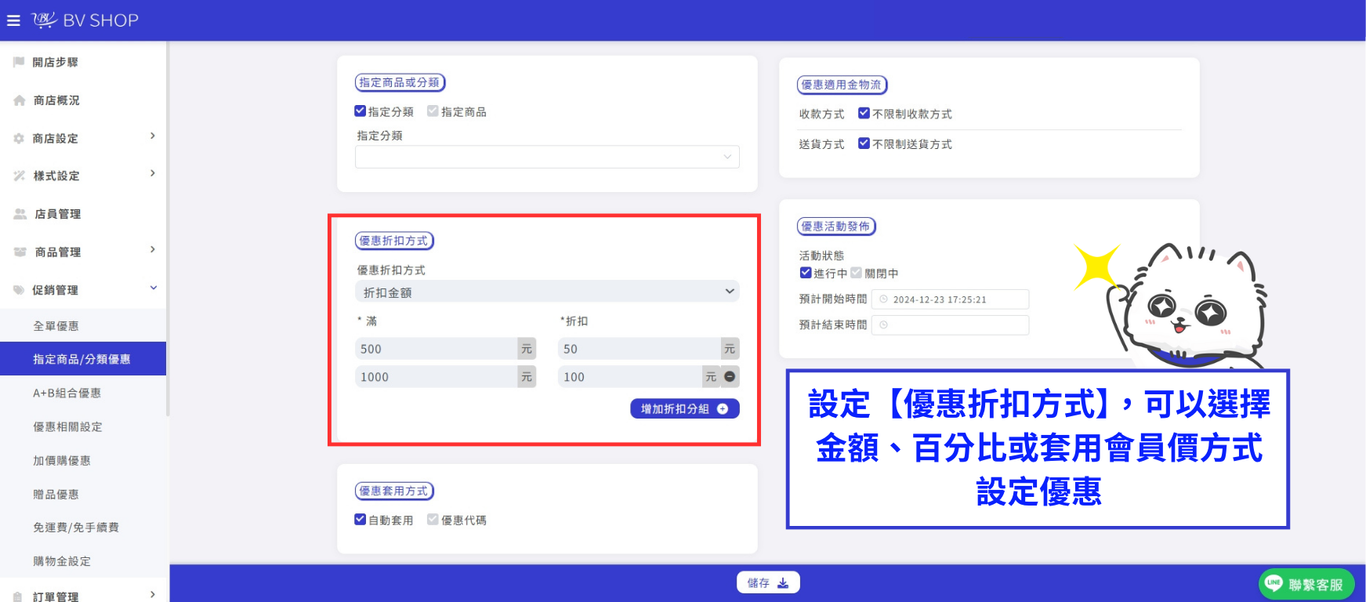Contact support via 聯繫客服 button
Viewport: 1366px width, 602px height.
click(1307, 584)
